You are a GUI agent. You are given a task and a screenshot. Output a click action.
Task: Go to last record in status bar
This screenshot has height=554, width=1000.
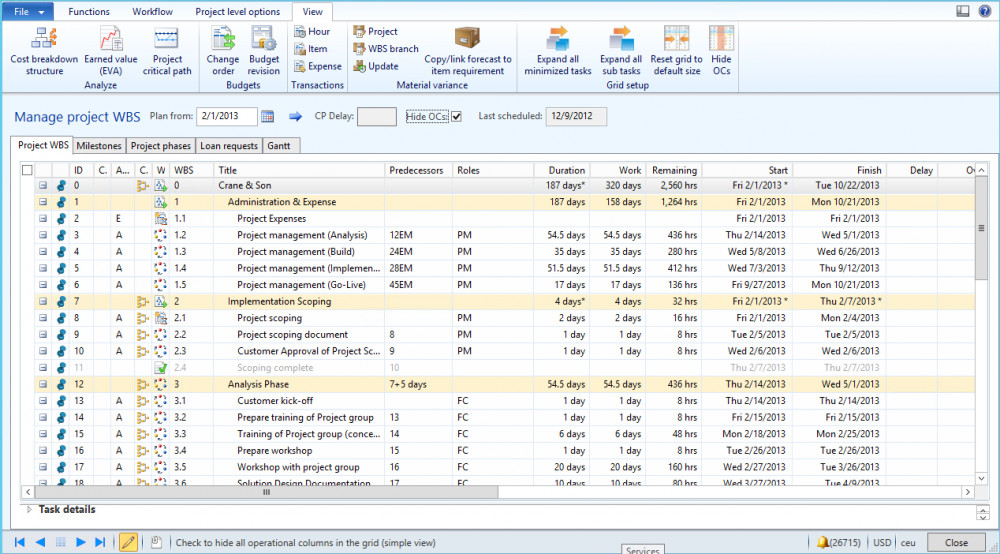tap(100, 543)
